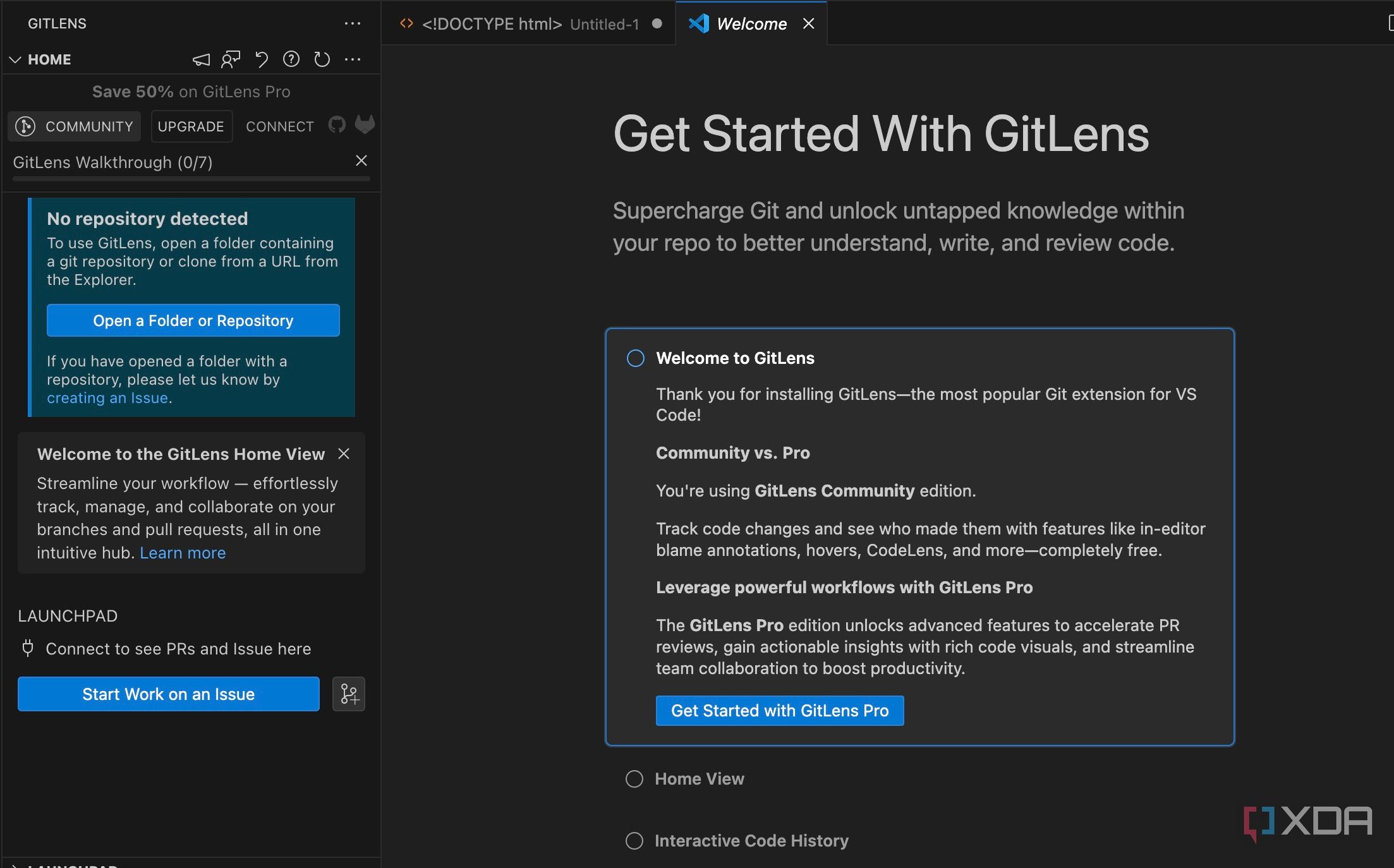Click Start Work on an Issue
Image resolution: width=1394 pixels, height=868 pixels.
[x=169, y=694]
